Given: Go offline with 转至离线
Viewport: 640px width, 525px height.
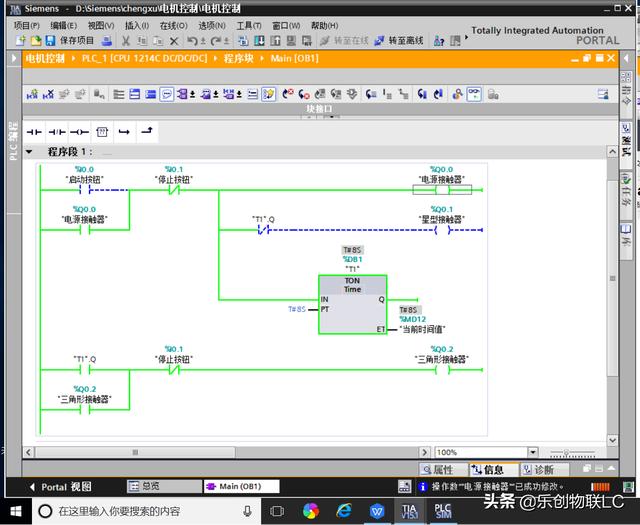Looking at the screenshot, I should click(399, 40).
